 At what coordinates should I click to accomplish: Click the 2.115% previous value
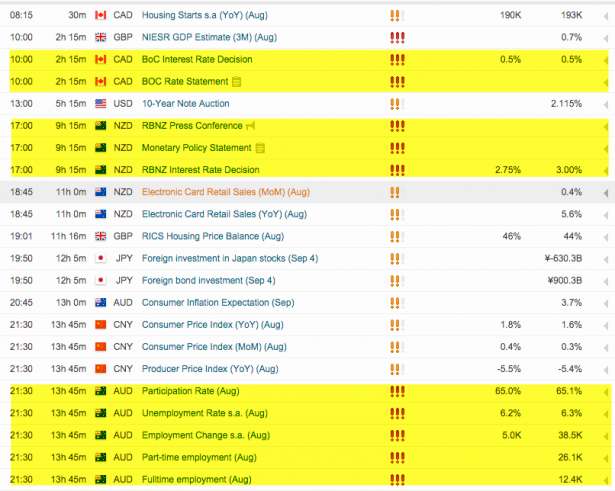(566, 104)
